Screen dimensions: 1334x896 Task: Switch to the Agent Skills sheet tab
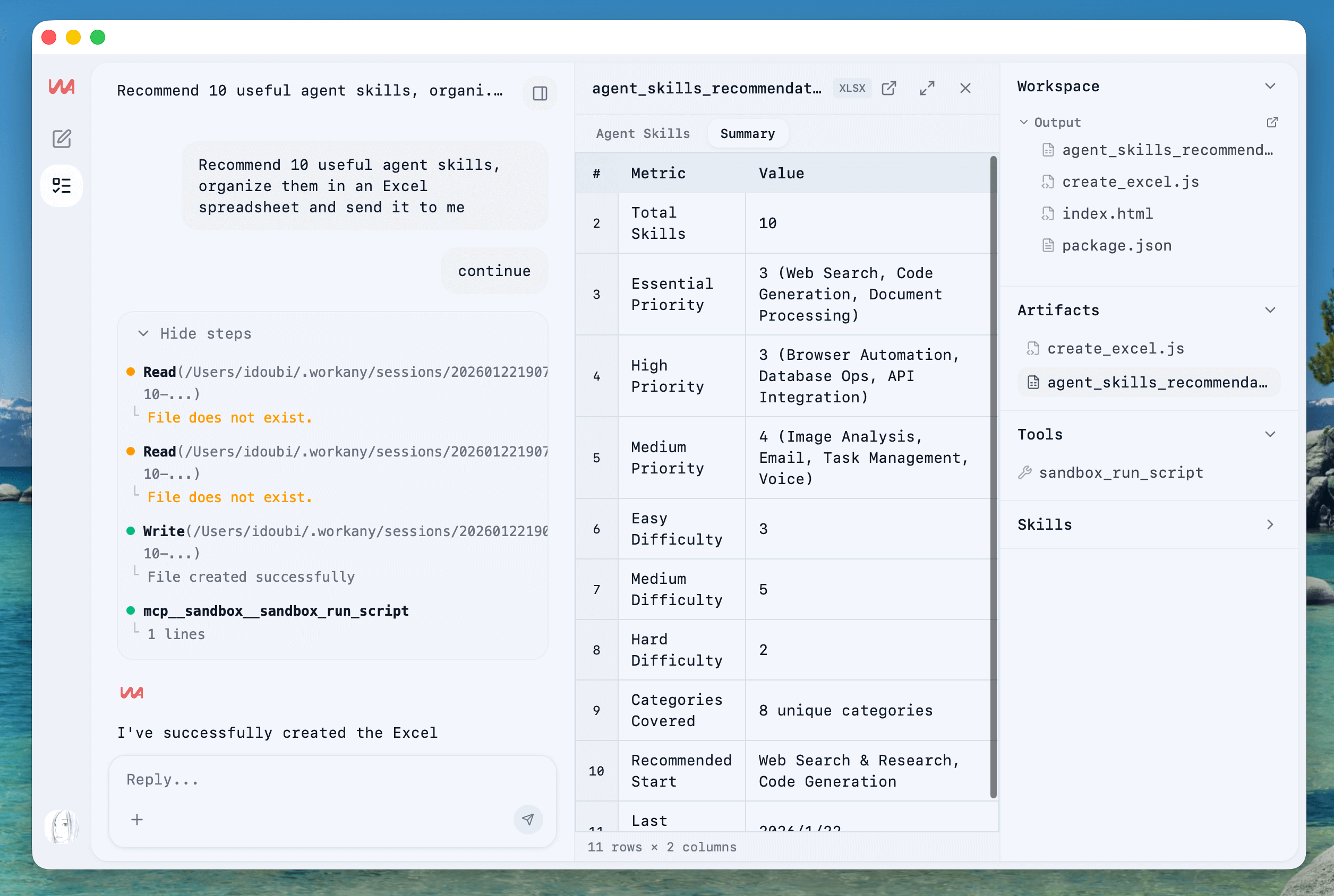pyautogui.click(x=643, y=134)
